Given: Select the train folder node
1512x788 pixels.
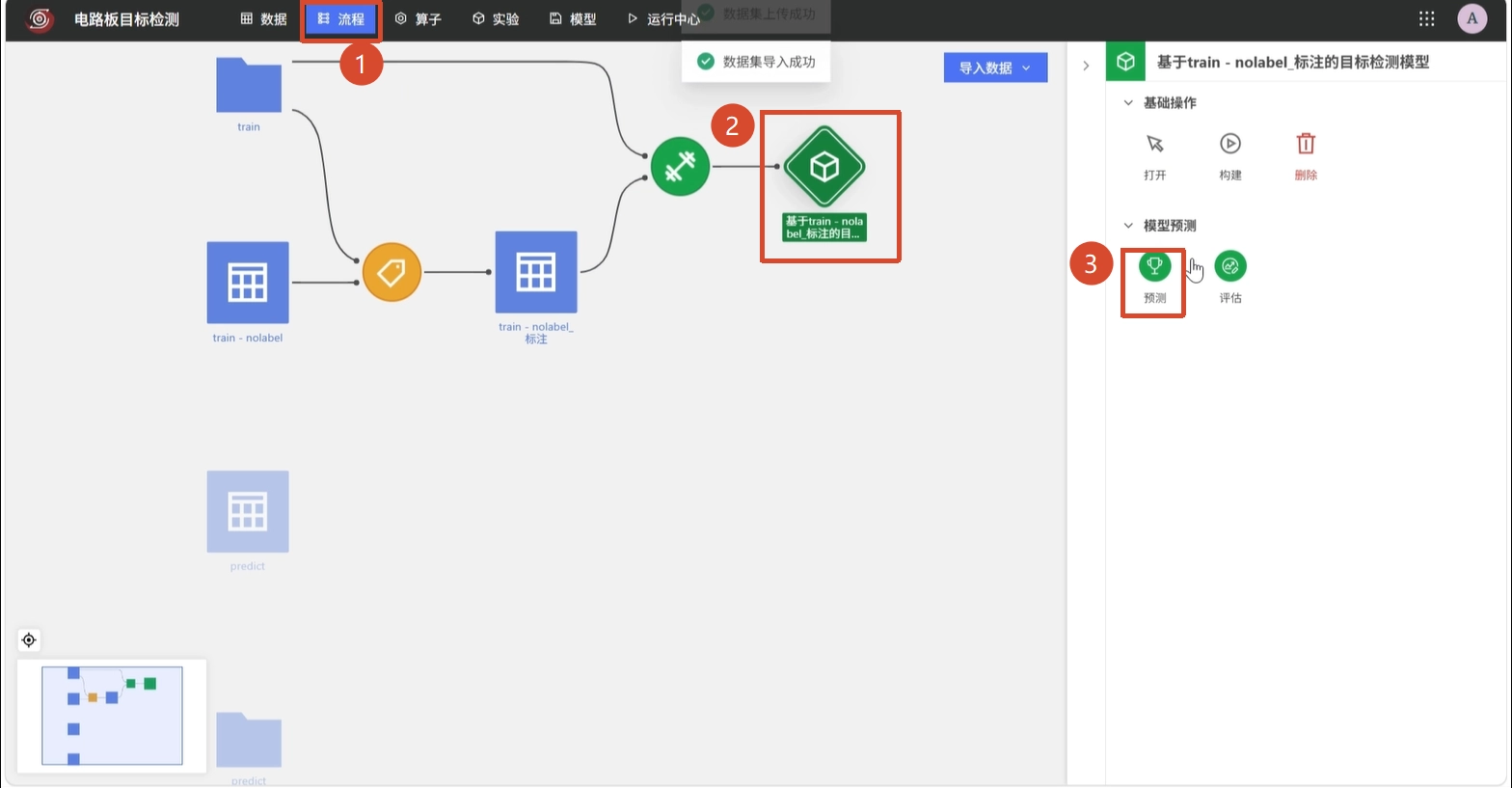Looking at the screenshot, I should click(x=249, y=85).
